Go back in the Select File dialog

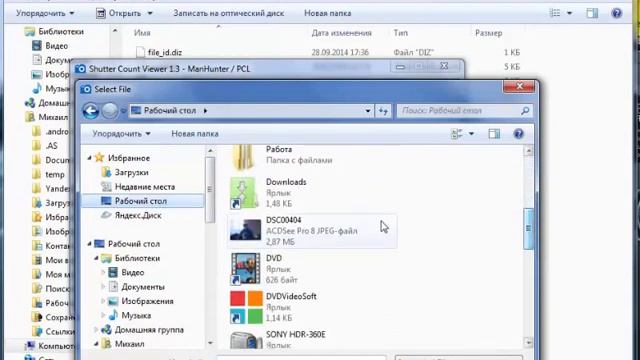pyautogui.click(x=91, y=111)
